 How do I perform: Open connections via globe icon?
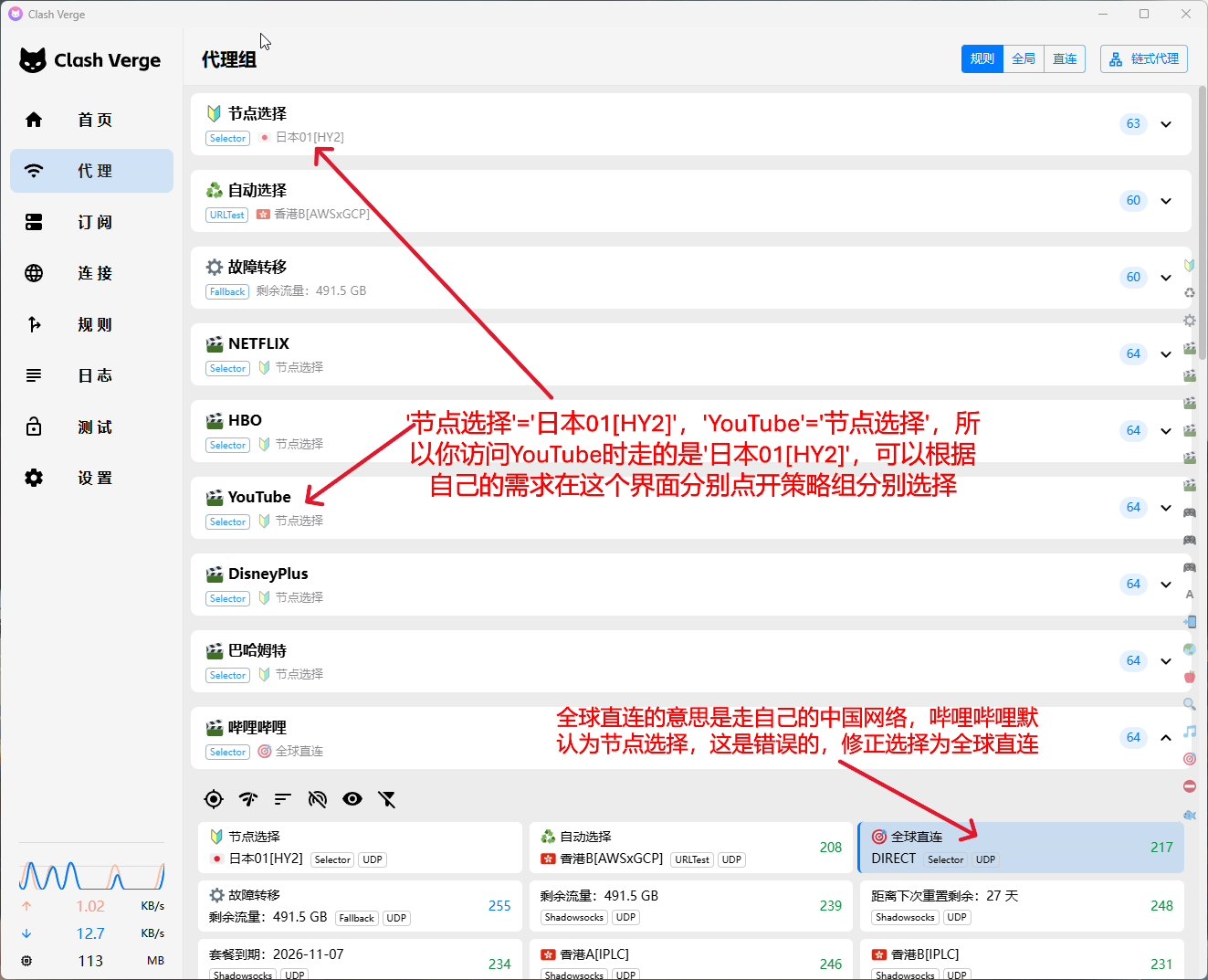pyautogui.click(x=34, y=273)
